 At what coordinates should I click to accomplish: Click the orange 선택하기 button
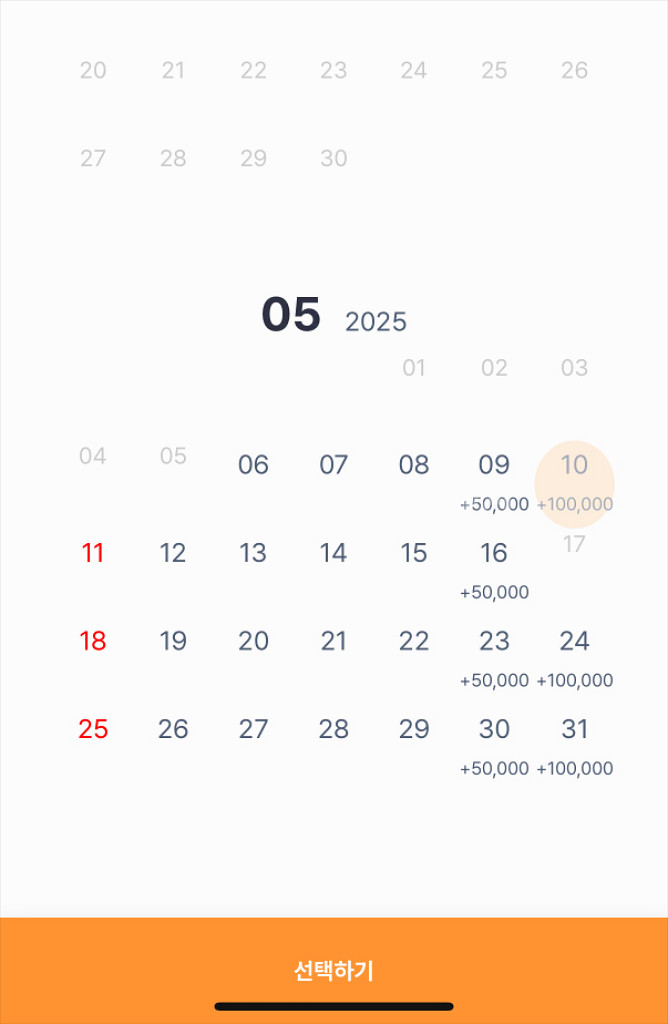click(x=334, y=970)
